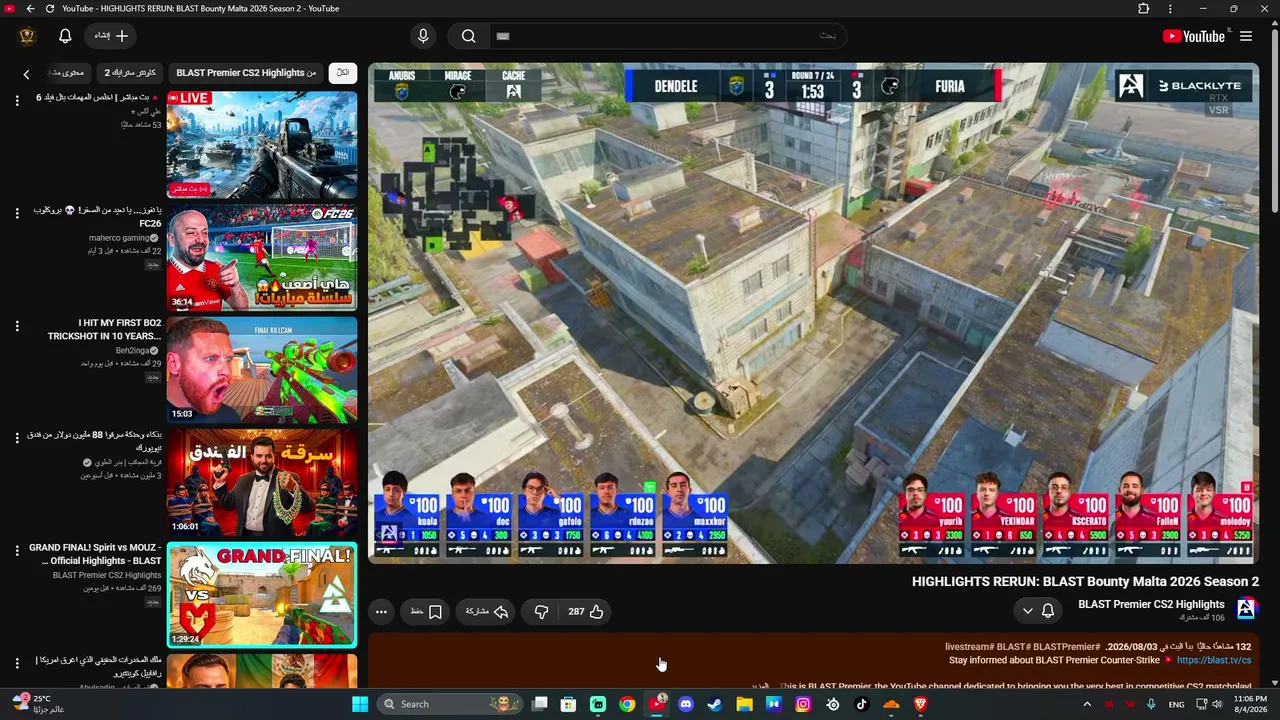
Task: Like the video with thumbs up
Action: pos(586,612)
